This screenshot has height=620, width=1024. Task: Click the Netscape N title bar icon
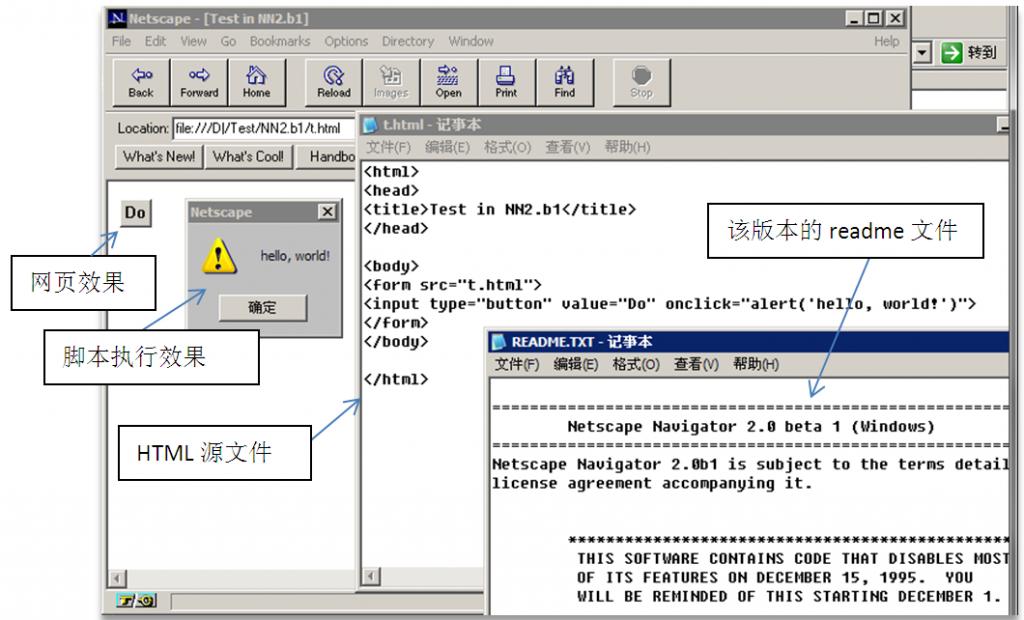(117, 18)
